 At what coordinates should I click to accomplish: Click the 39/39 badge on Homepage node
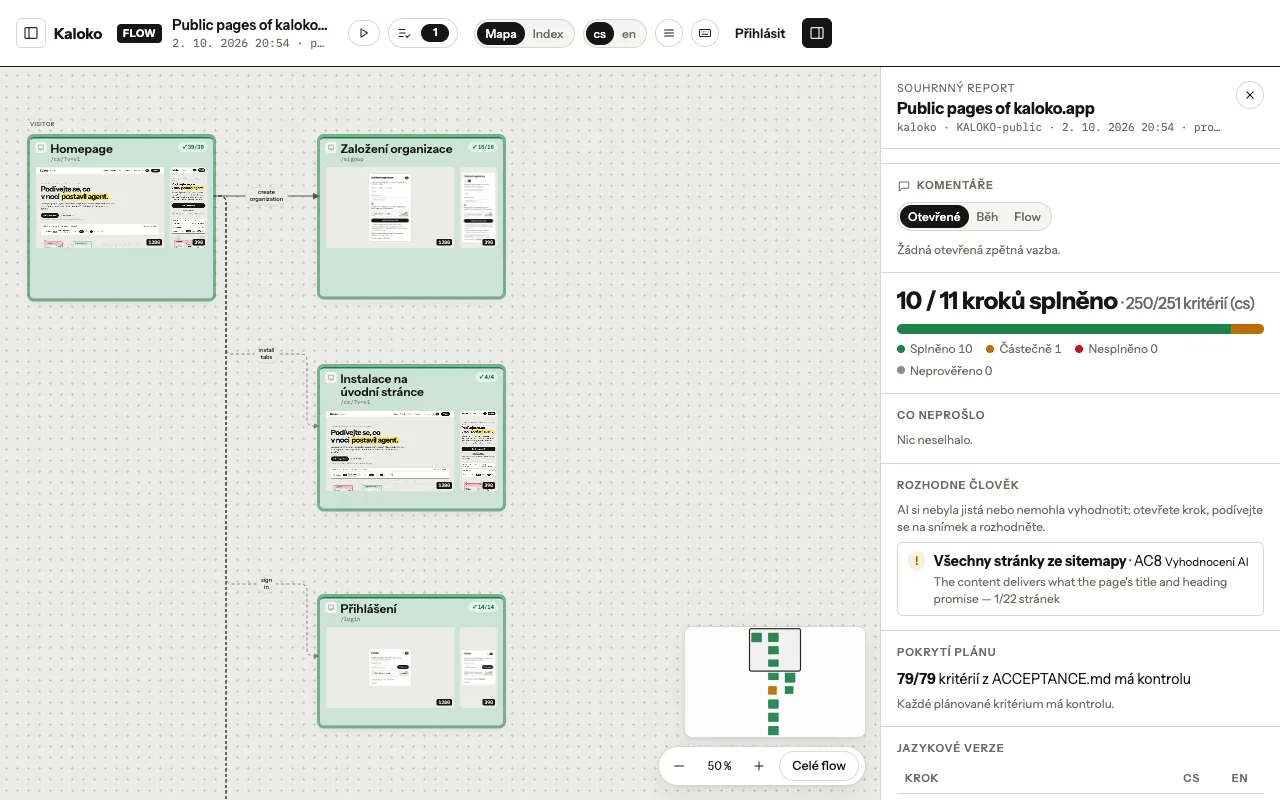tap(193, 147)
